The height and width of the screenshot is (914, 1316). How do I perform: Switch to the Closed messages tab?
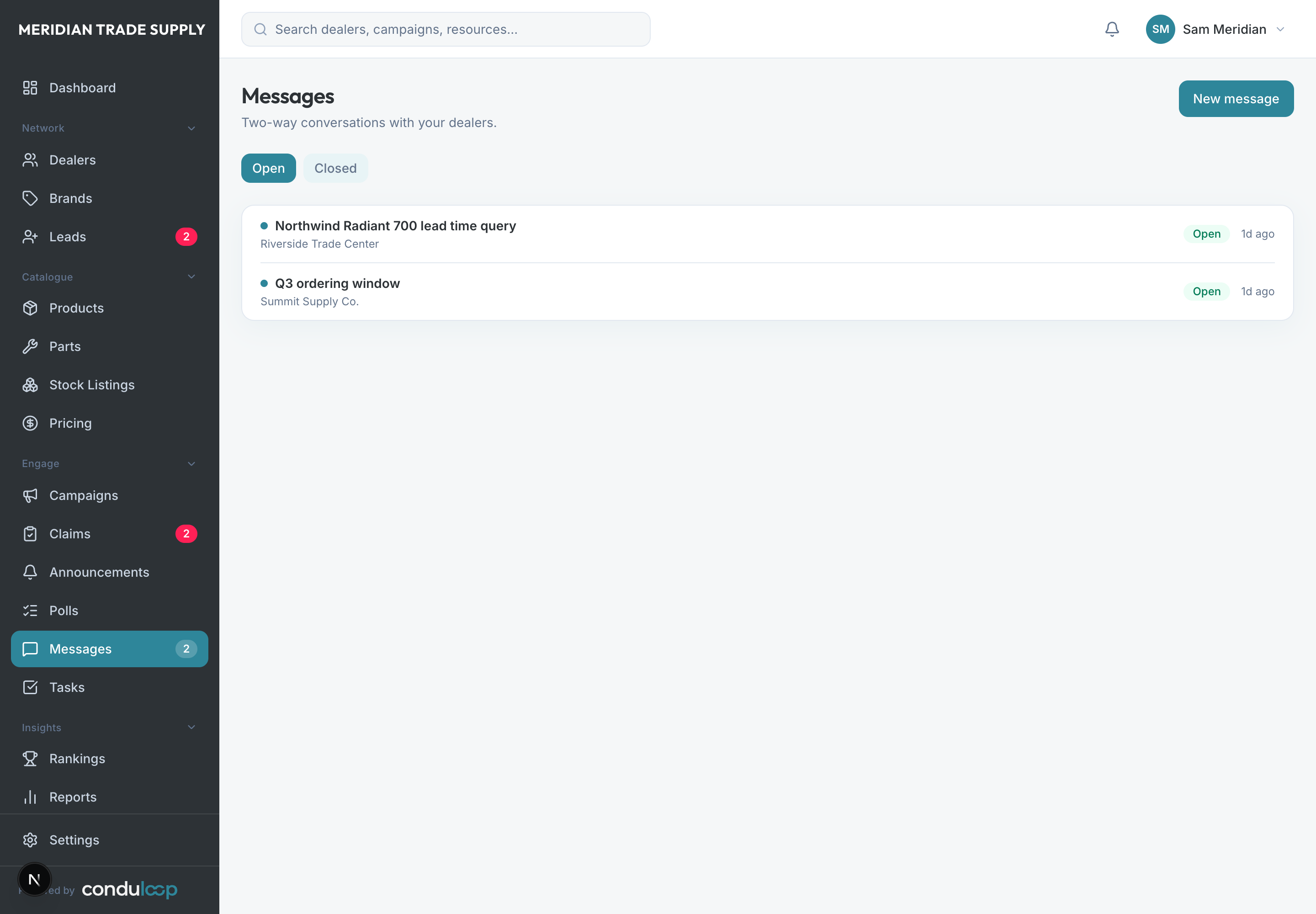click(x=335, y=168)
